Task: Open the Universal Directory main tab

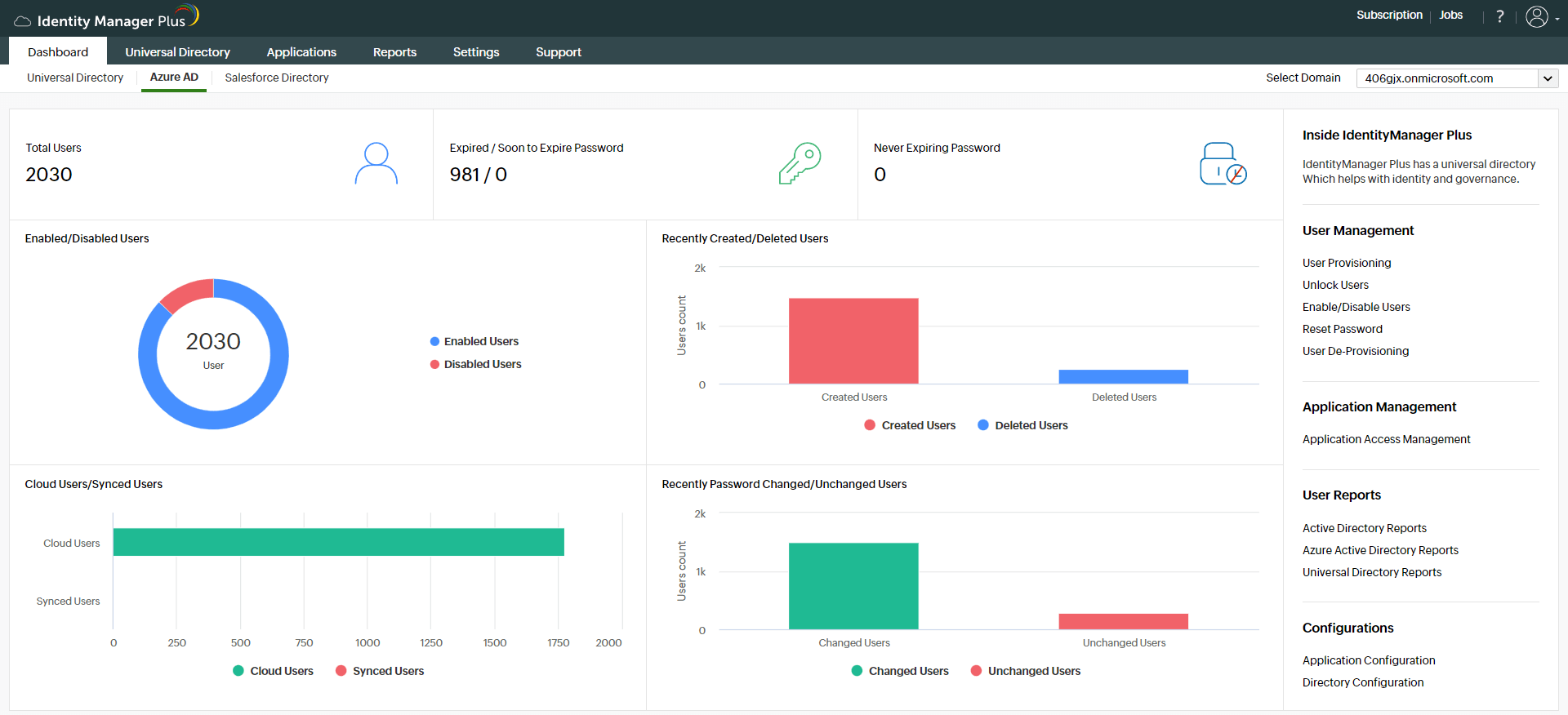Action: click(x=177, y=52)
